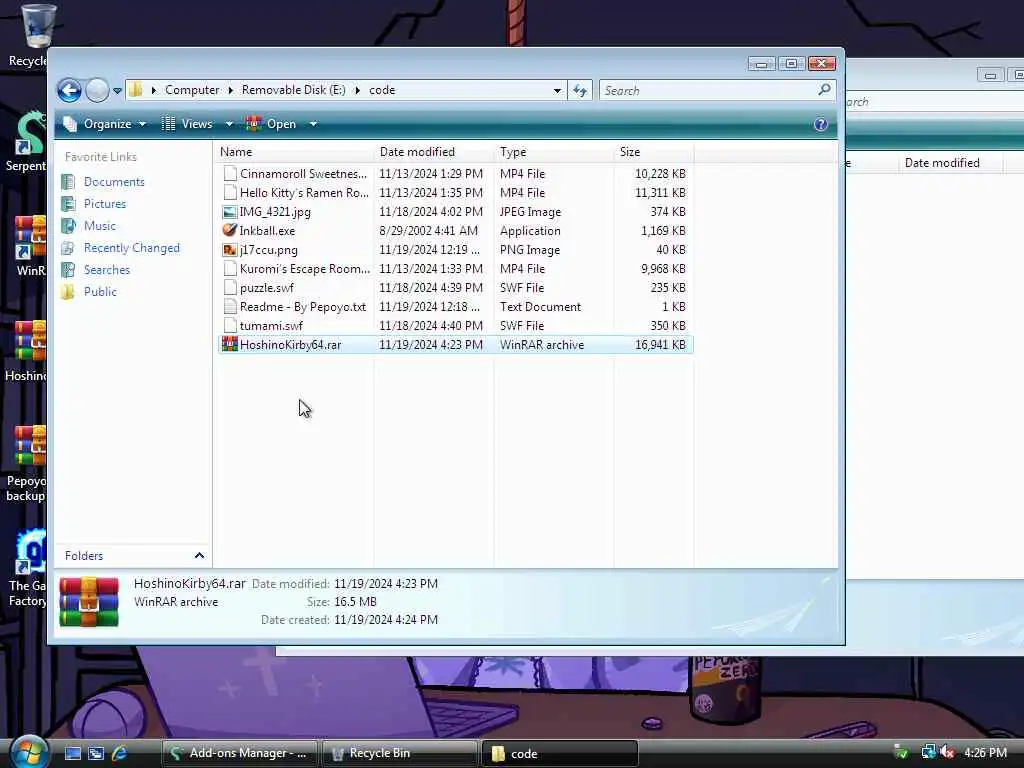This screenshot has width=1024, height=768.
Task: Select Computer in the address breadcrumb
Action: point(192,90)
